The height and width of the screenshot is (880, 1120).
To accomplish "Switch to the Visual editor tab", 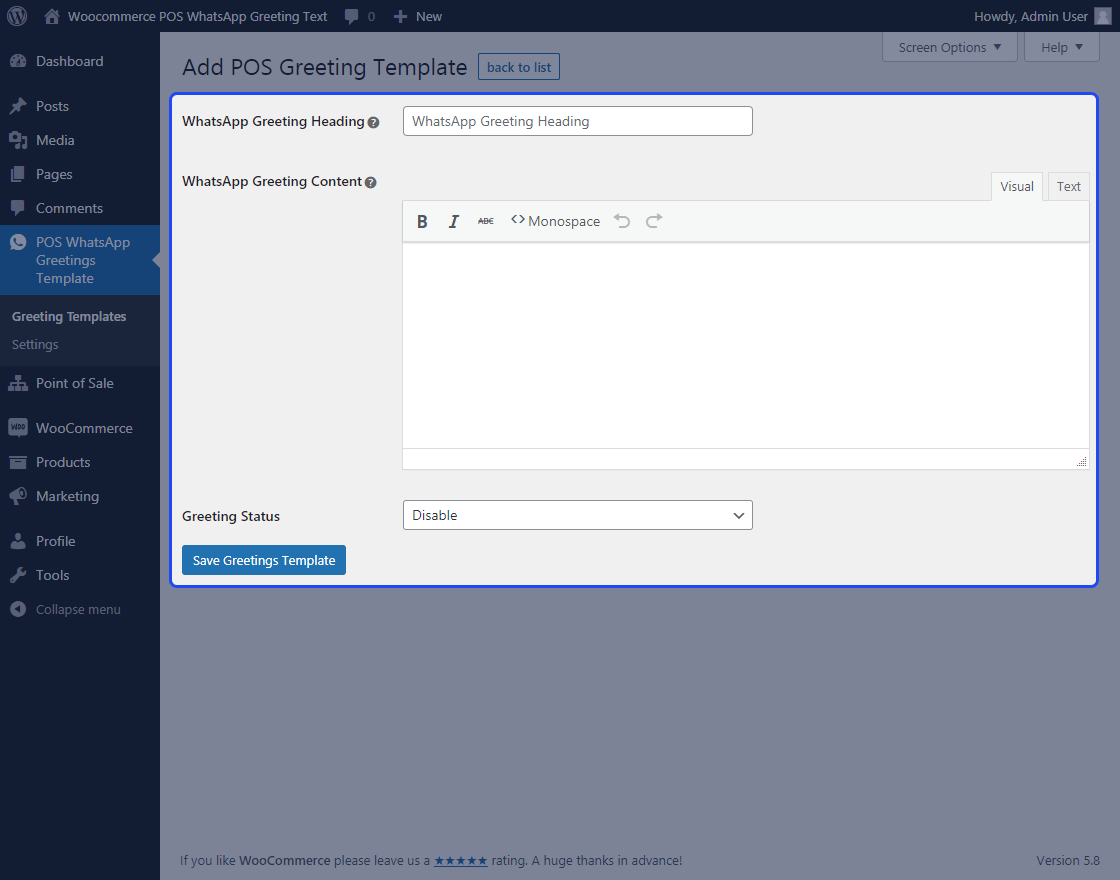I will pyautogui.click(x=1016, y=186).
